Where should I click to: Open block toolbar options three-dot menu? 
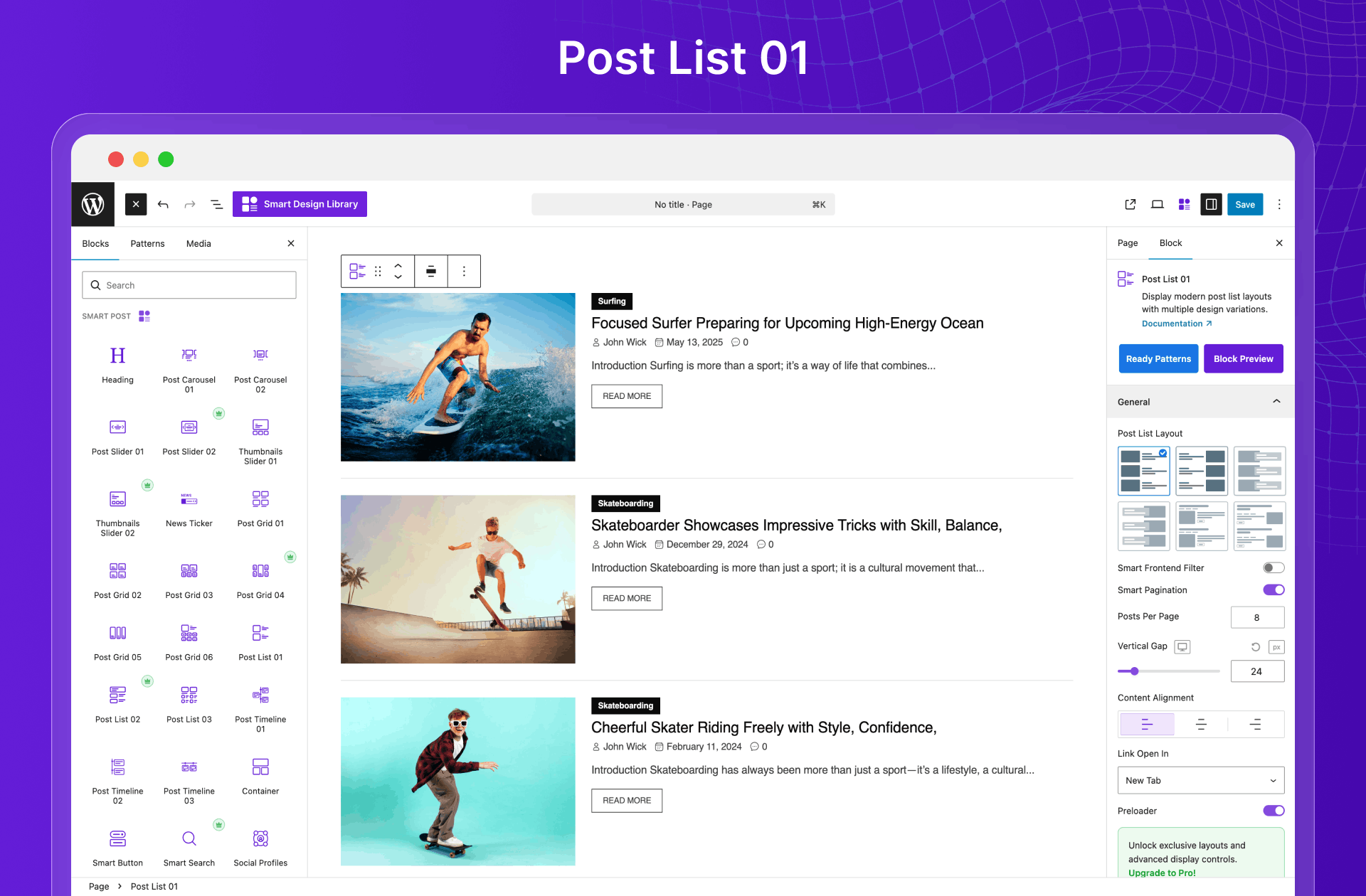pos(464,271)
